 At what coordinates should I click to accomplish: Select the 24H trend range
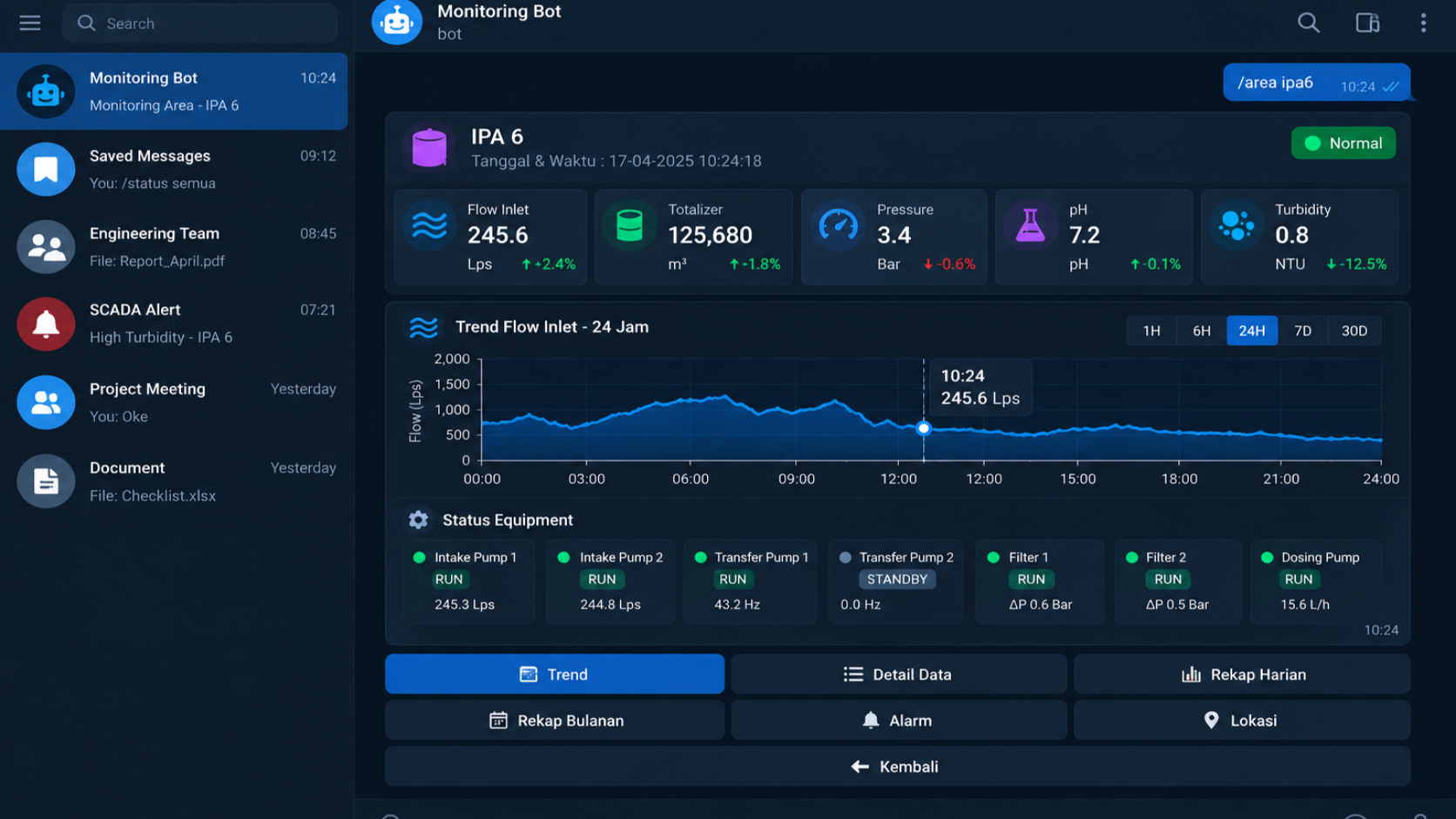[1252, 331]
